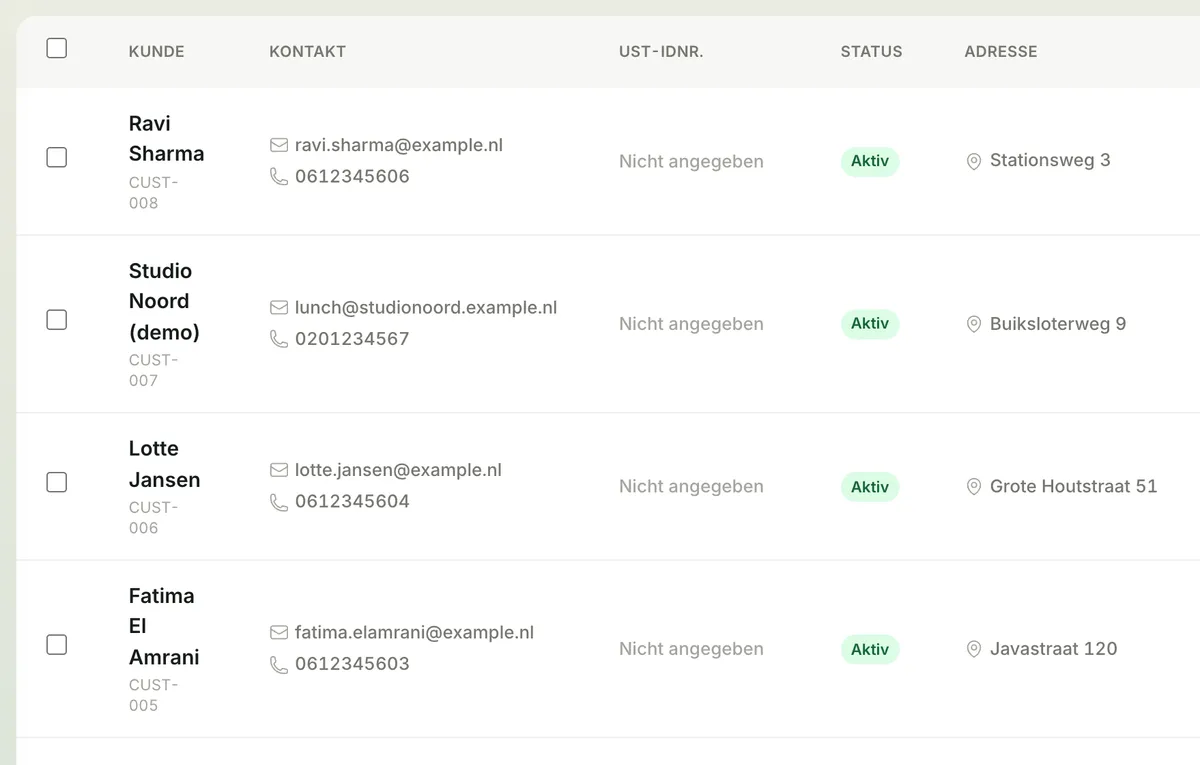Click the envelope icon for lunch@studionoord.example.nl
This screenshot has width=1200, height=765.
click(279, 308)
